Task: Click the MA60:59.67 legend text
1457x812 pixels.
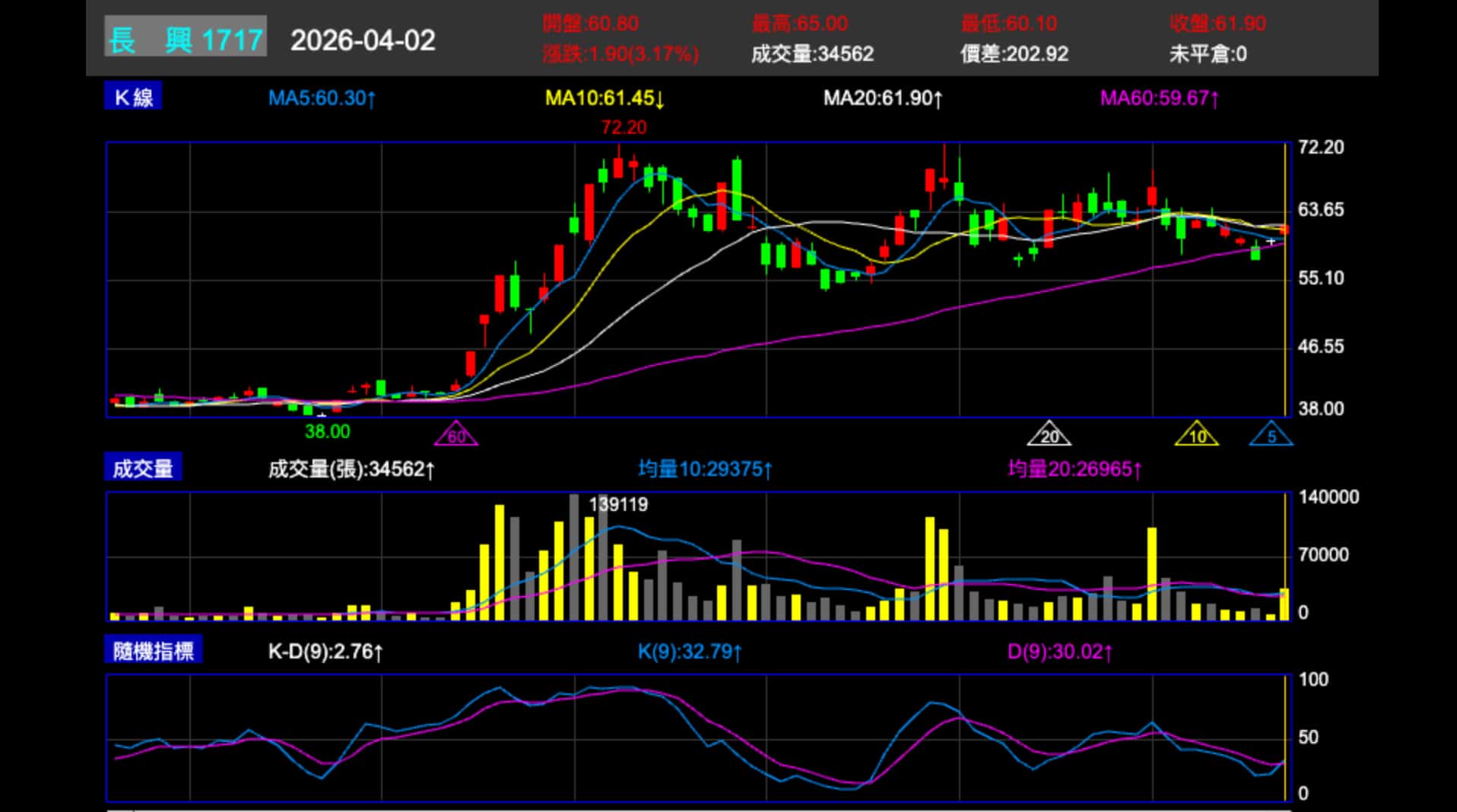Action: click(x=1159, y=98)
